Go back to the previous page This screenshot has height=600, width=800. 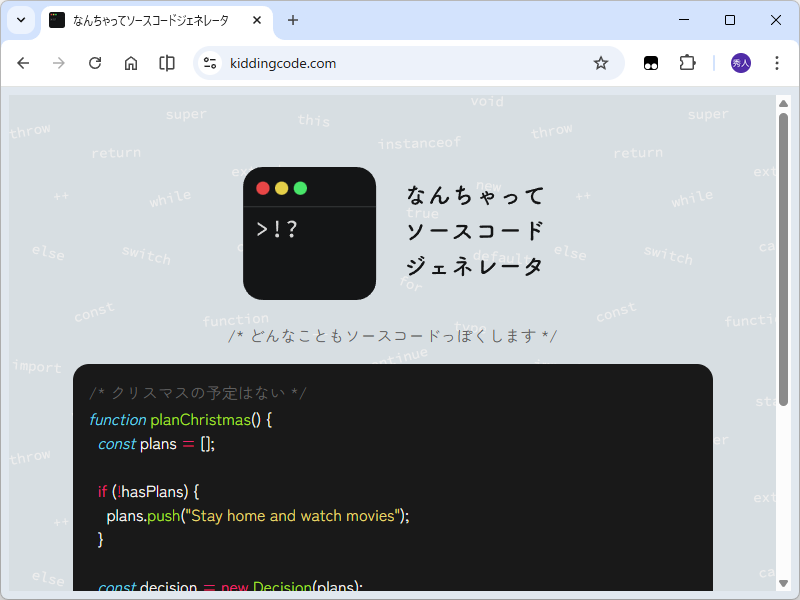23,62
